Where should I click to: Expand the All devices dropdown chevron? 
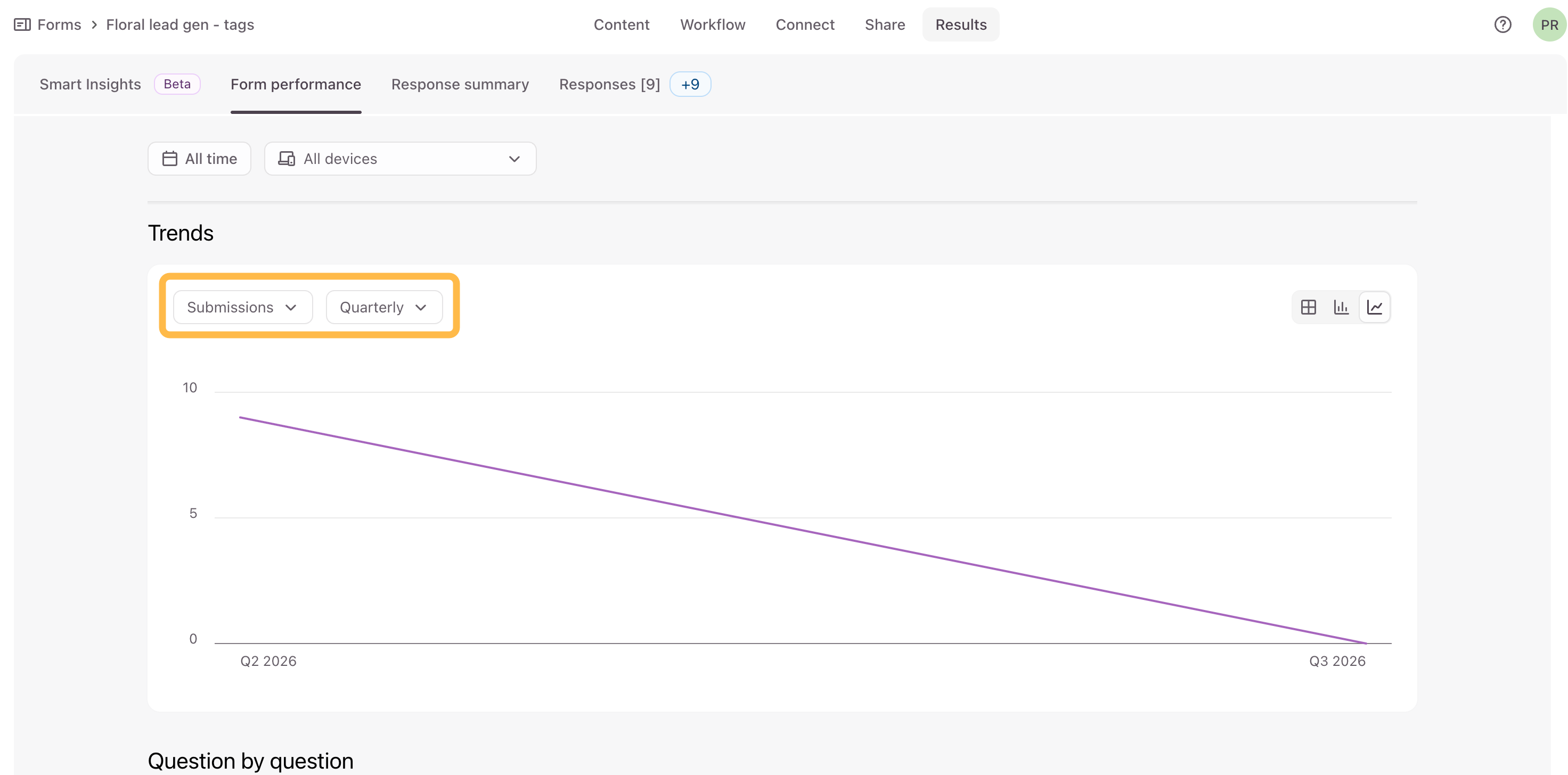click(x=514, y=159)
